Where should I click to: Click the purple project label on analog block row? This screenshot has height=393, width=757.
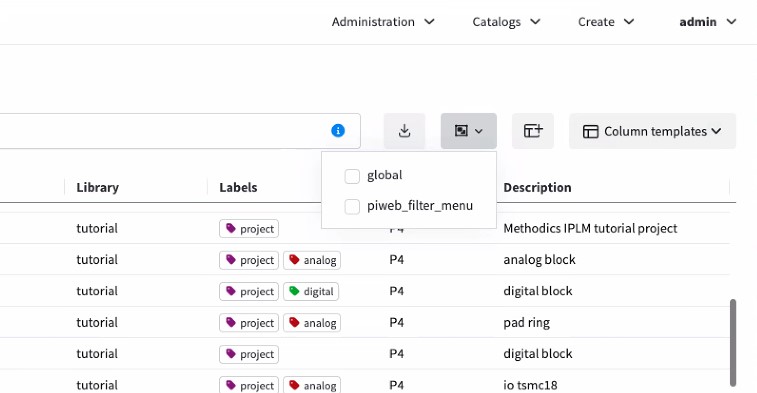249,260
